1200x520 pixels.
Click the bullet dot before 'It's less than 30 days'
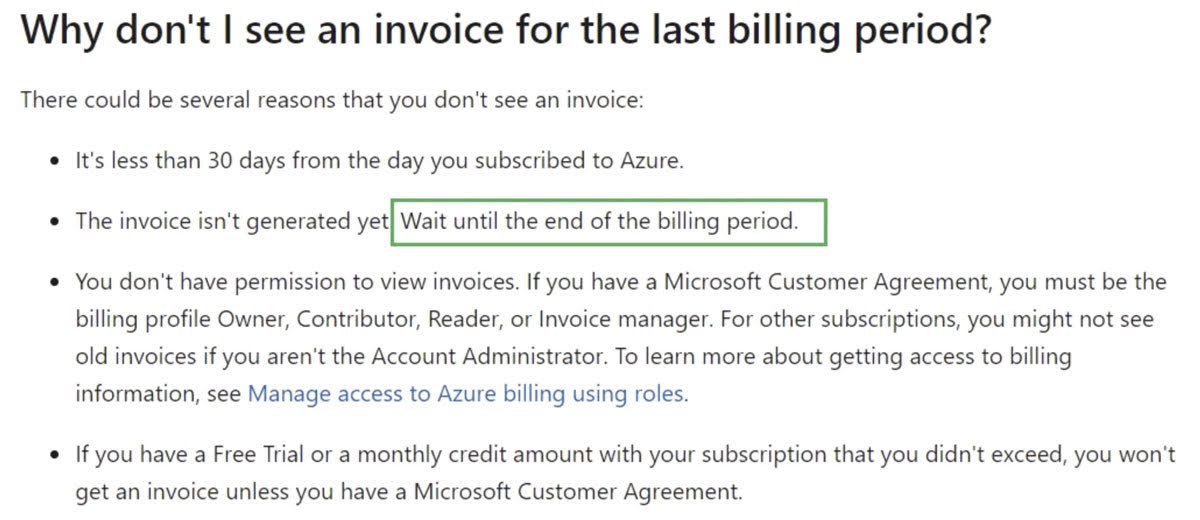pyautogui.click(x=55, y=162)
